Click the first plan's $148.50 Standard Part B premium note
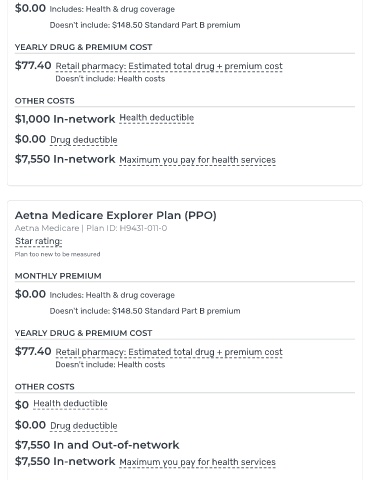Viewport: 370px width, 480px height. [x=145, y=25]
